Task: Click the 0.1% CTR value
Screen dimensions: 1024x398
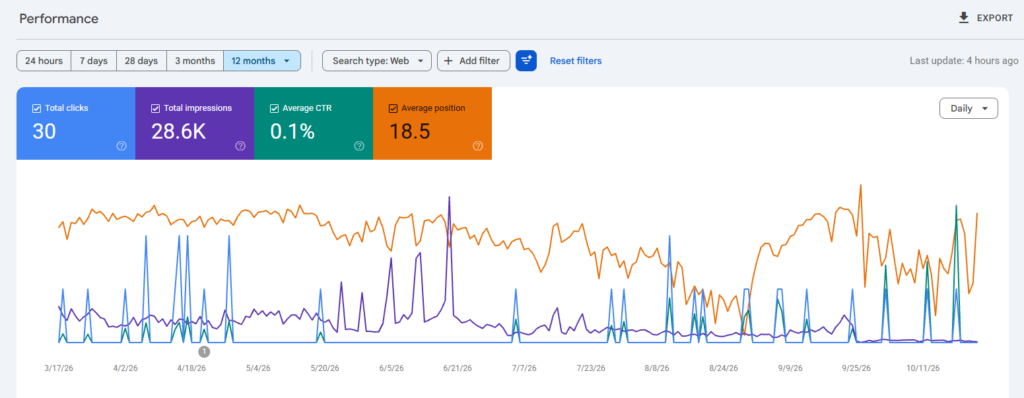Action: click(293, 132)
